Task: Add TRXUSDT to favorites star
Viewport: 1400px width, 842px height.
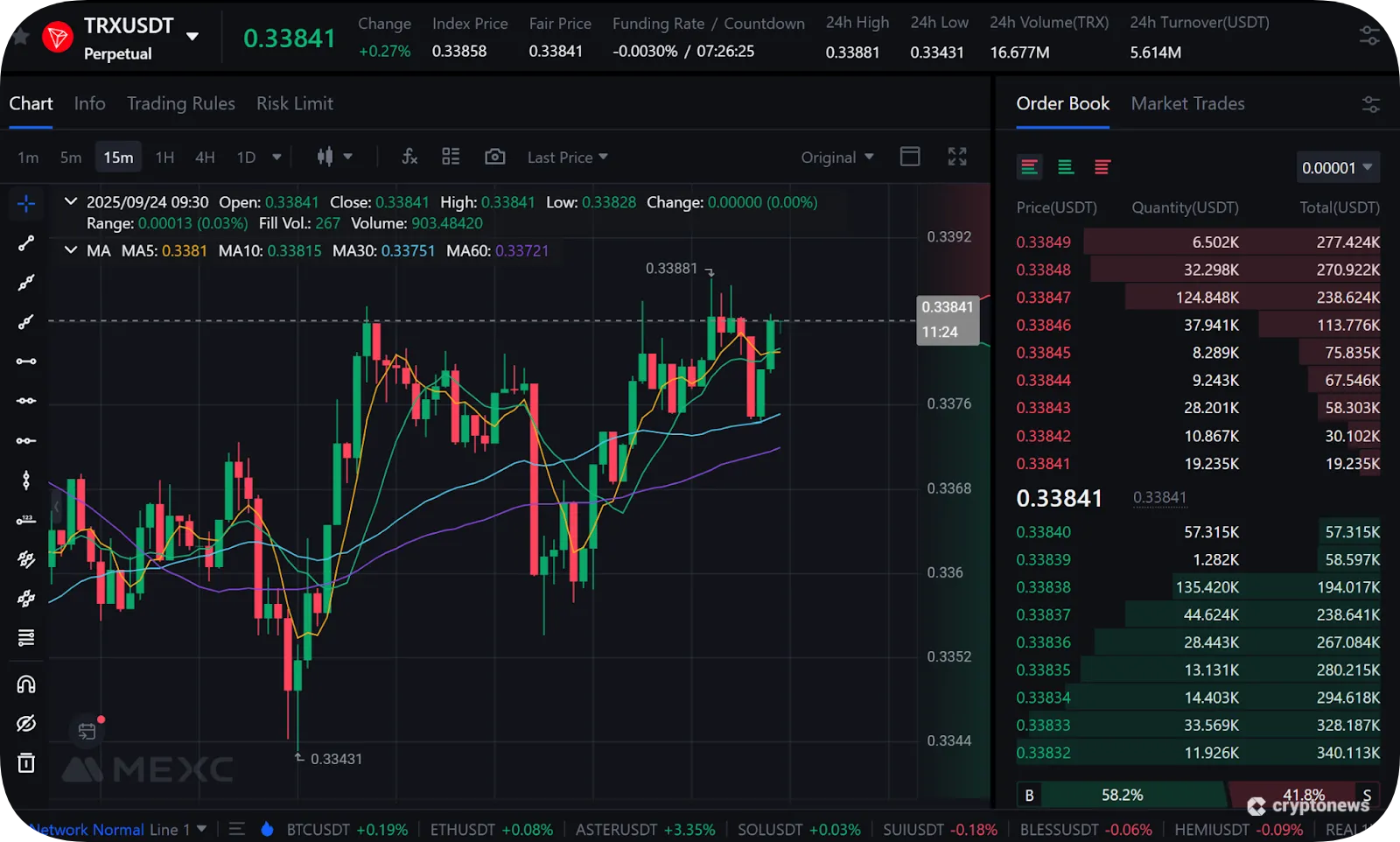Action: (x=21, y=37)
